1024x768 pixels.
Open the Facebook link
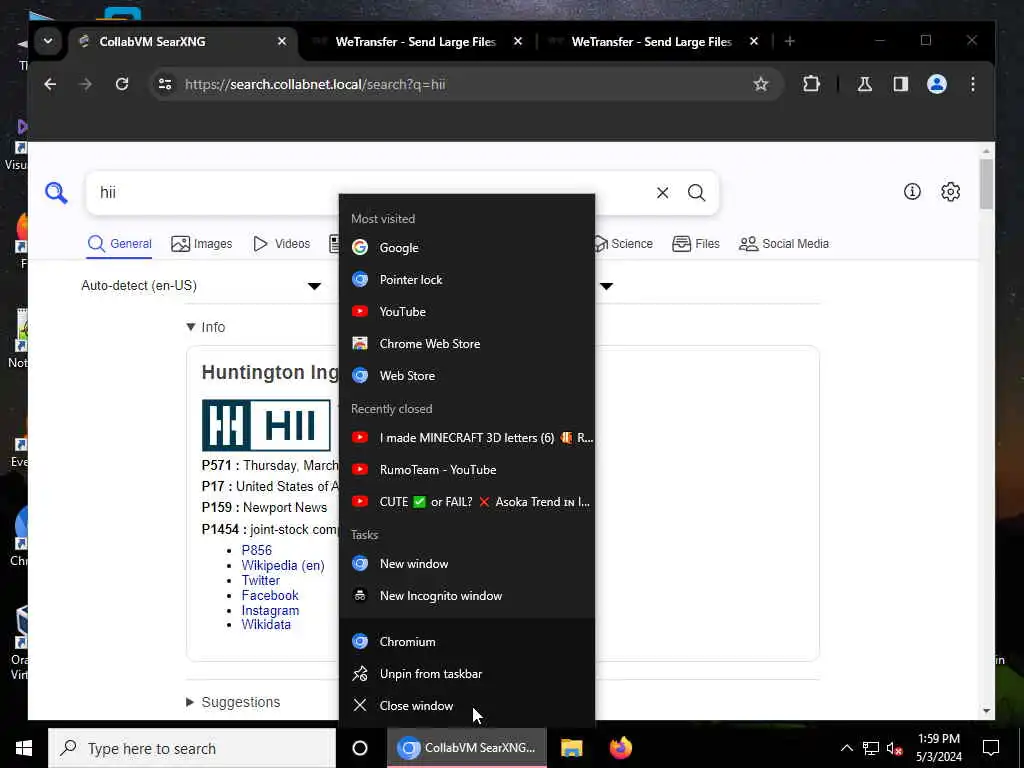point(270,595)
